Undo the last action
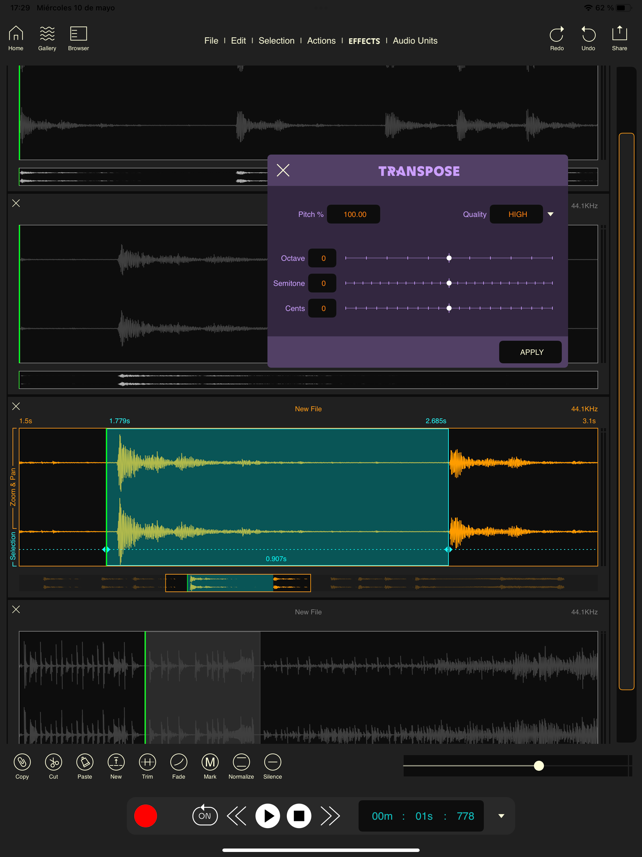642x857 pixels. pyautogui.click(x=588, y=38)
